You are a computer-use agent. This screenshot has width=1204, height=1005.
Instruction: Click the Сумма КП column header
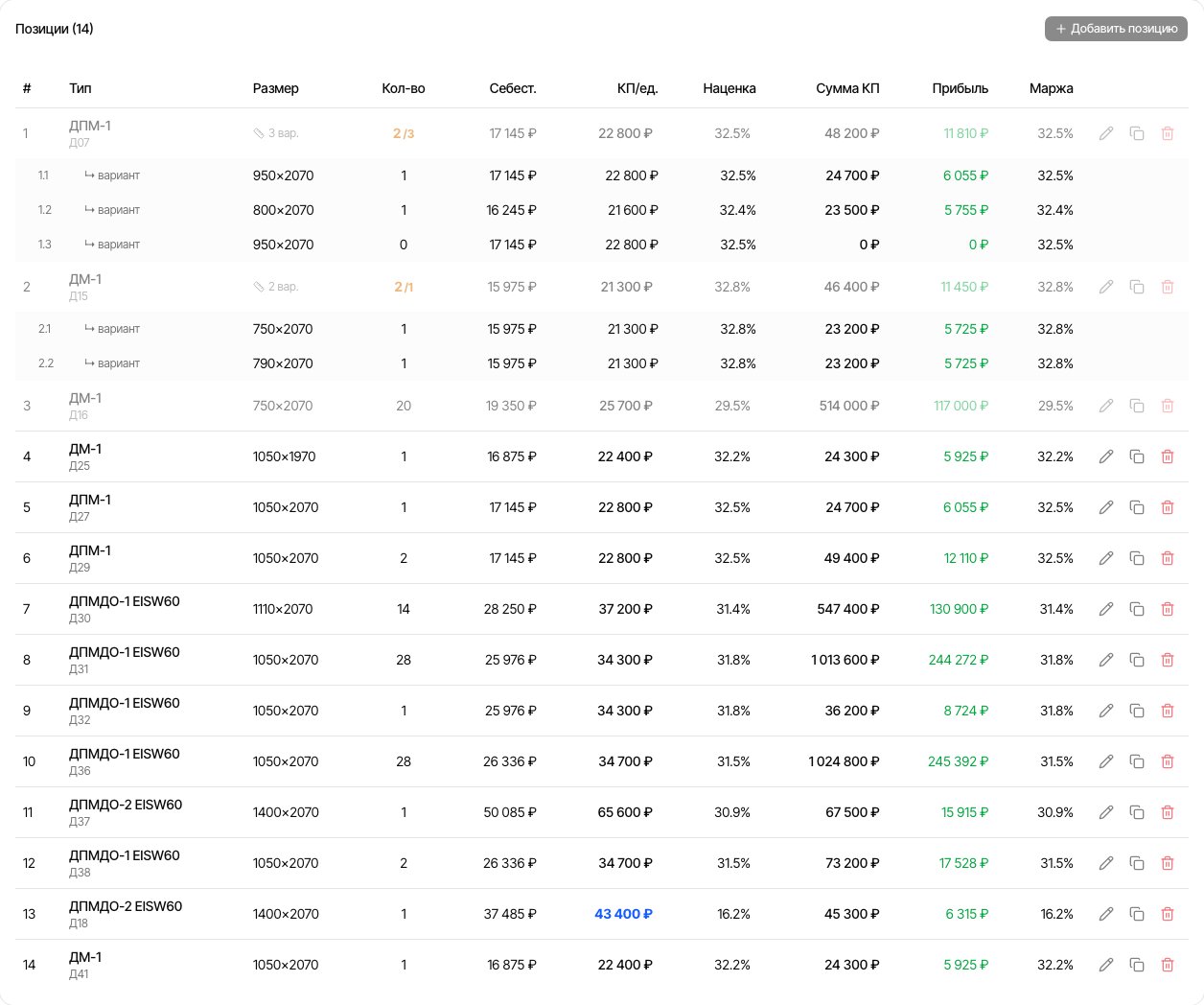847,88
